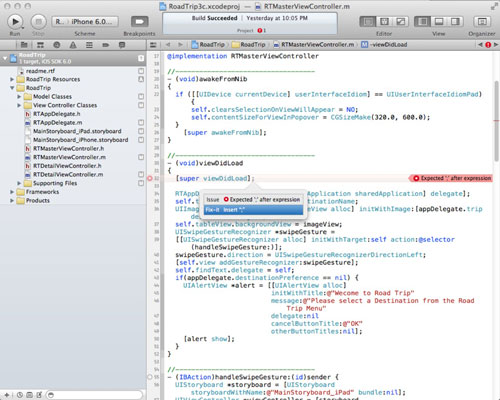This screenshot has height=400, width=500.
Task: Jump to the next issue arrow
Action: point(496,45)
